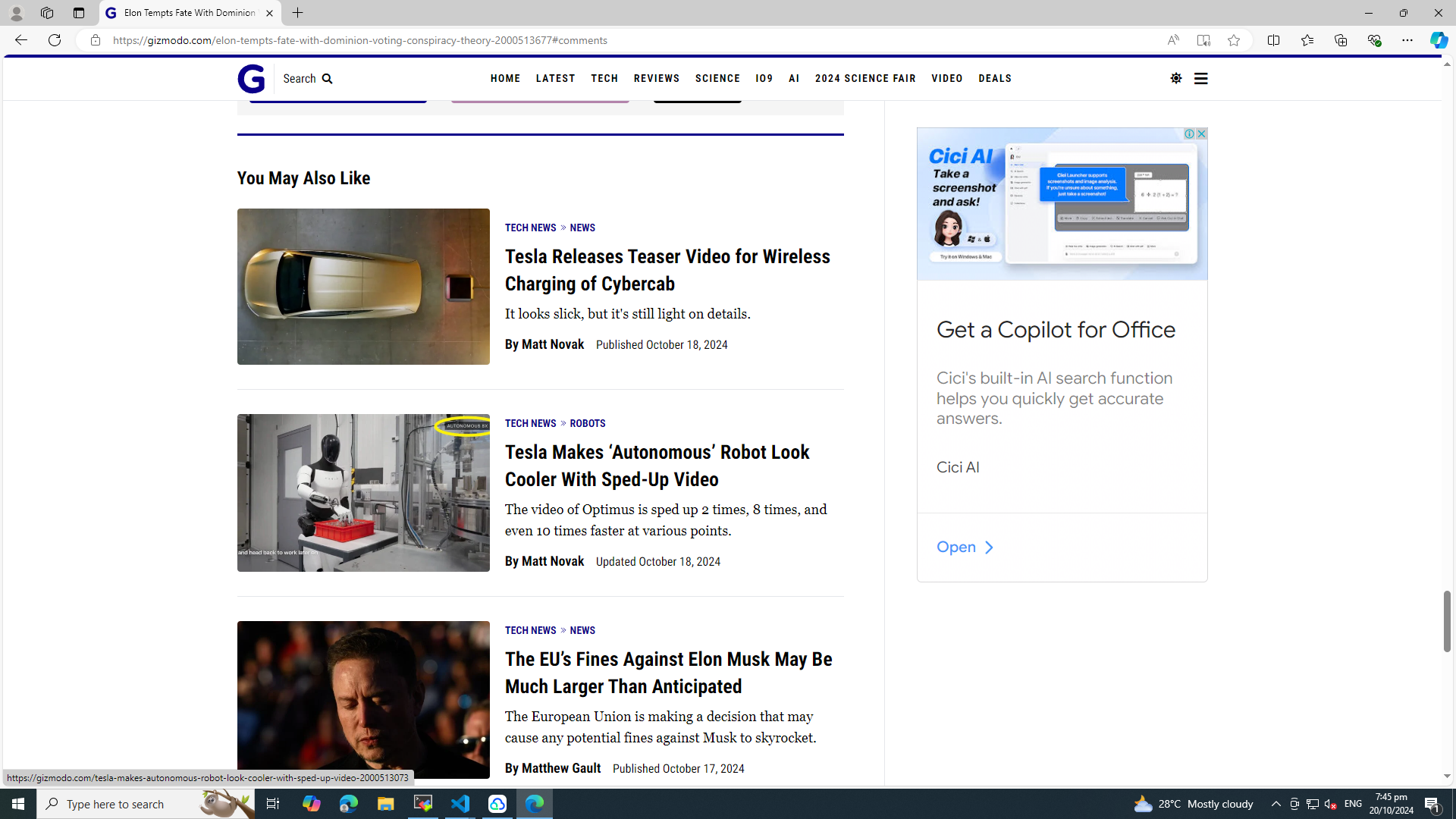Open Tesla Cybercab wireless charging article
This screenshot has width=1456, height=819.
(667, 270)
